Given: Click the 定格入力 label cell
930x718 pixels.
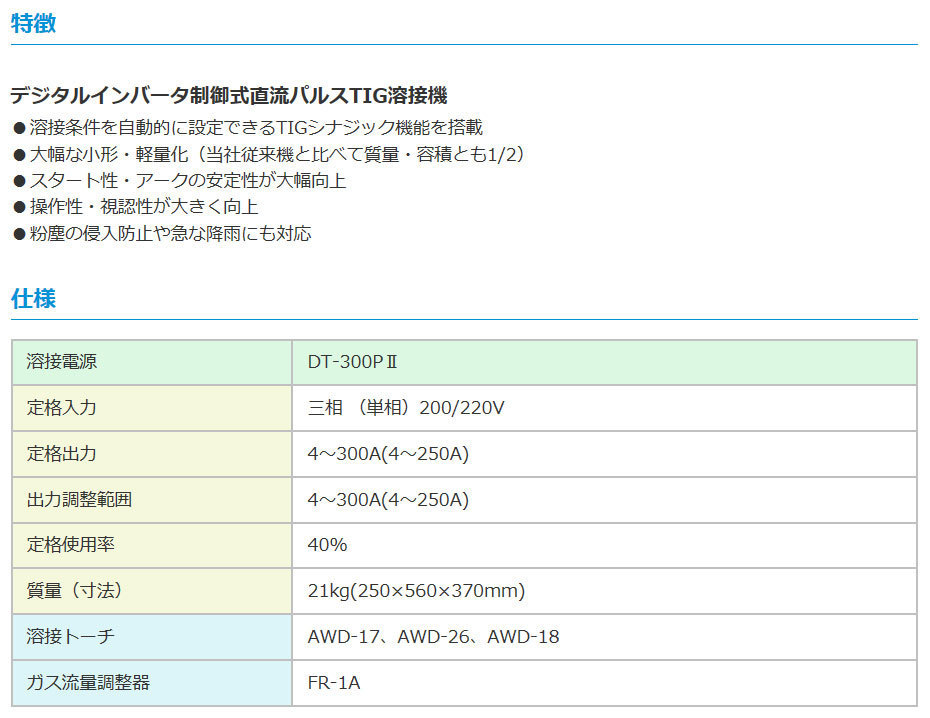Looking at the screenshot, I should tap(152, 408).
